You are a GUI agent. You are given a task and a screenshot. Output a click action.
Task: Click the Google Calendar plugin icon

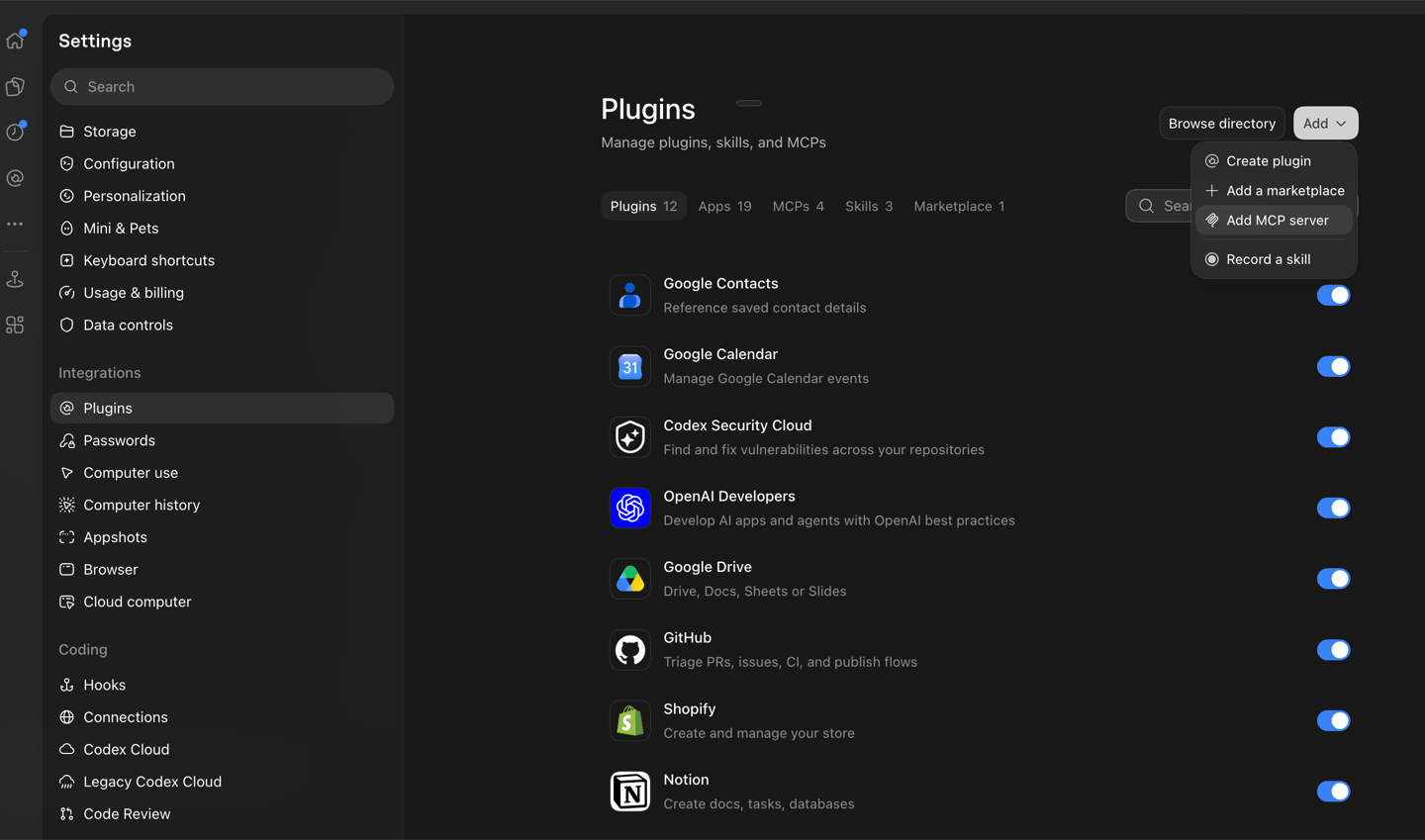pos(630,366)
